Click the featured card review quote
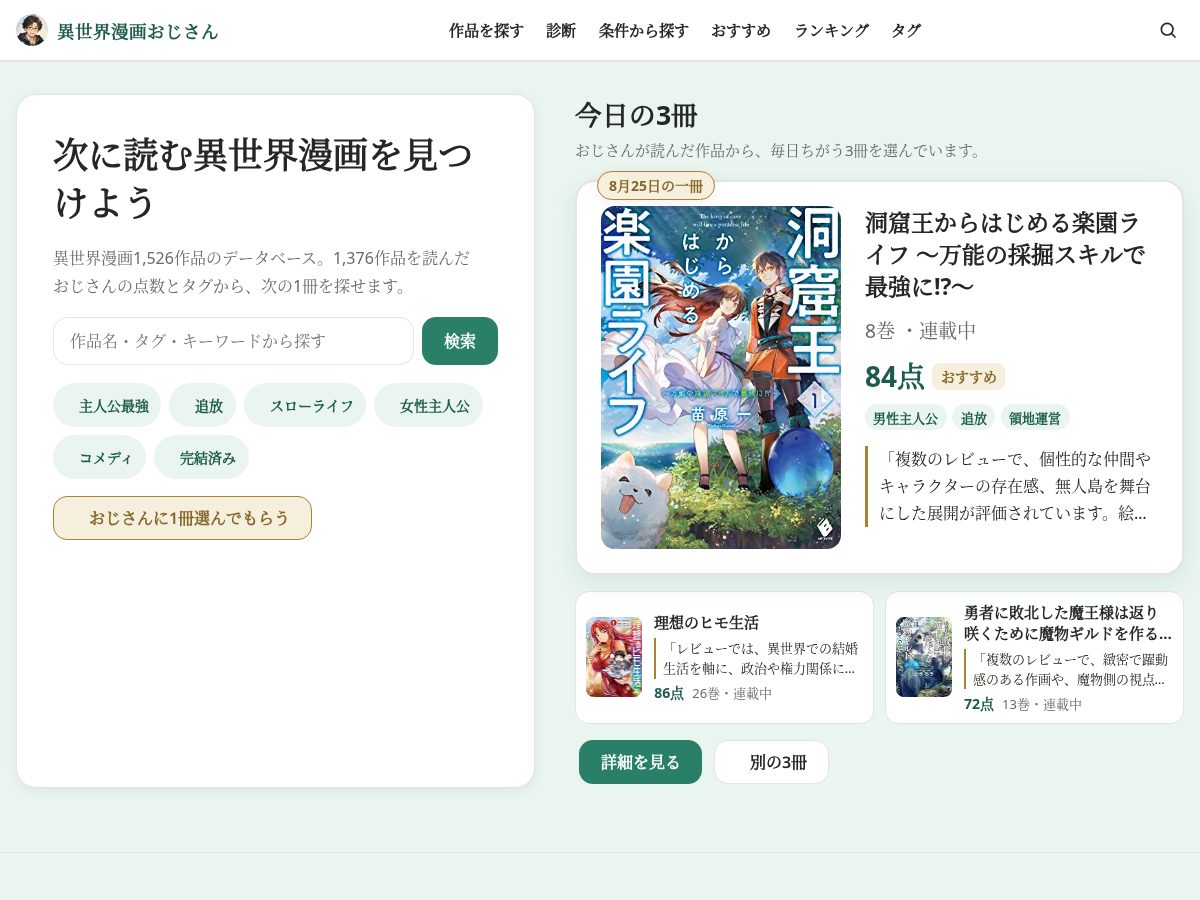The image size is (1200, 900). [1014, 486]
